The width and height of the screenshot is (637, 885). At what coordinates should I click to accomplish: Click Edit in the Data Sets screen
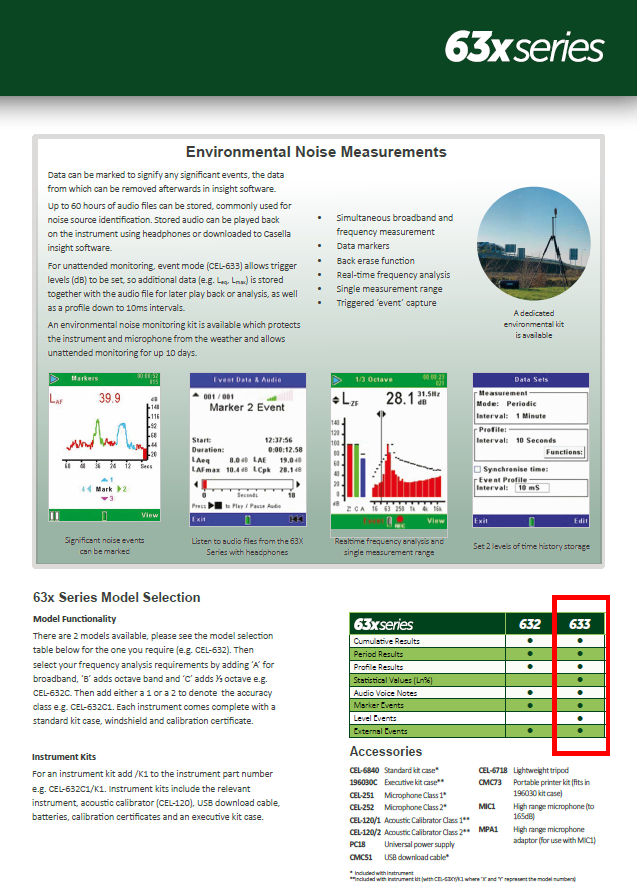click(581, 520)
